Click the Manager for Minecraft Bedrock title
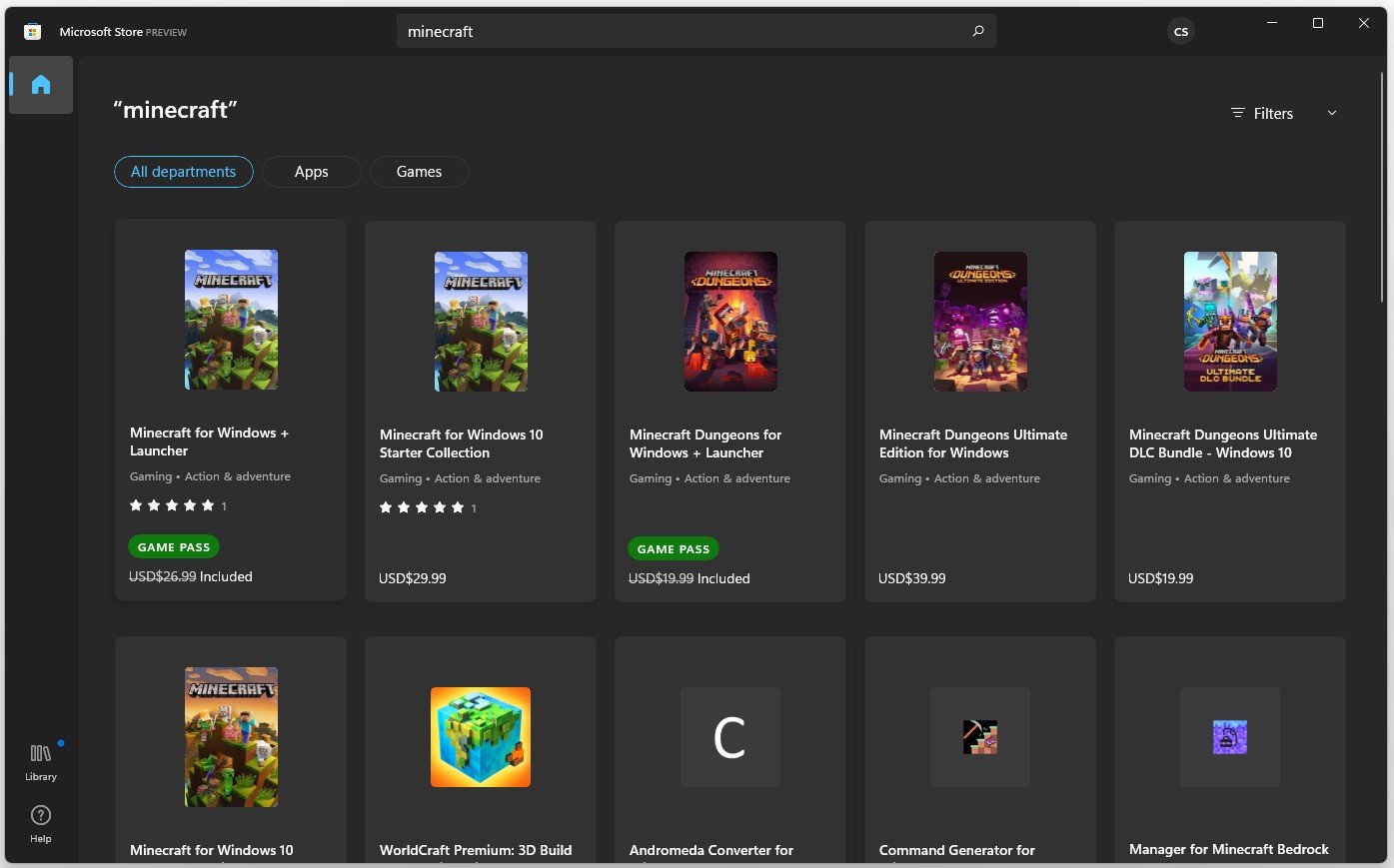Screen dimensions: 1394x868 pyautogui.click(x=1229, y=849)
